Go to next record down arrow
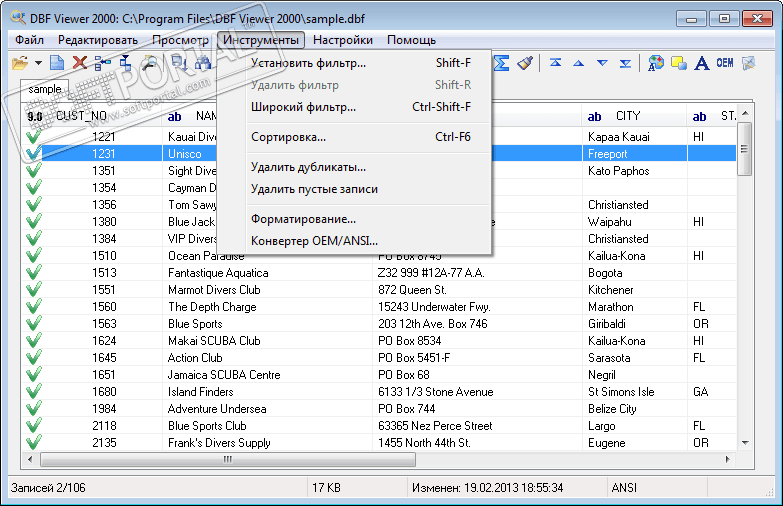 602,63
